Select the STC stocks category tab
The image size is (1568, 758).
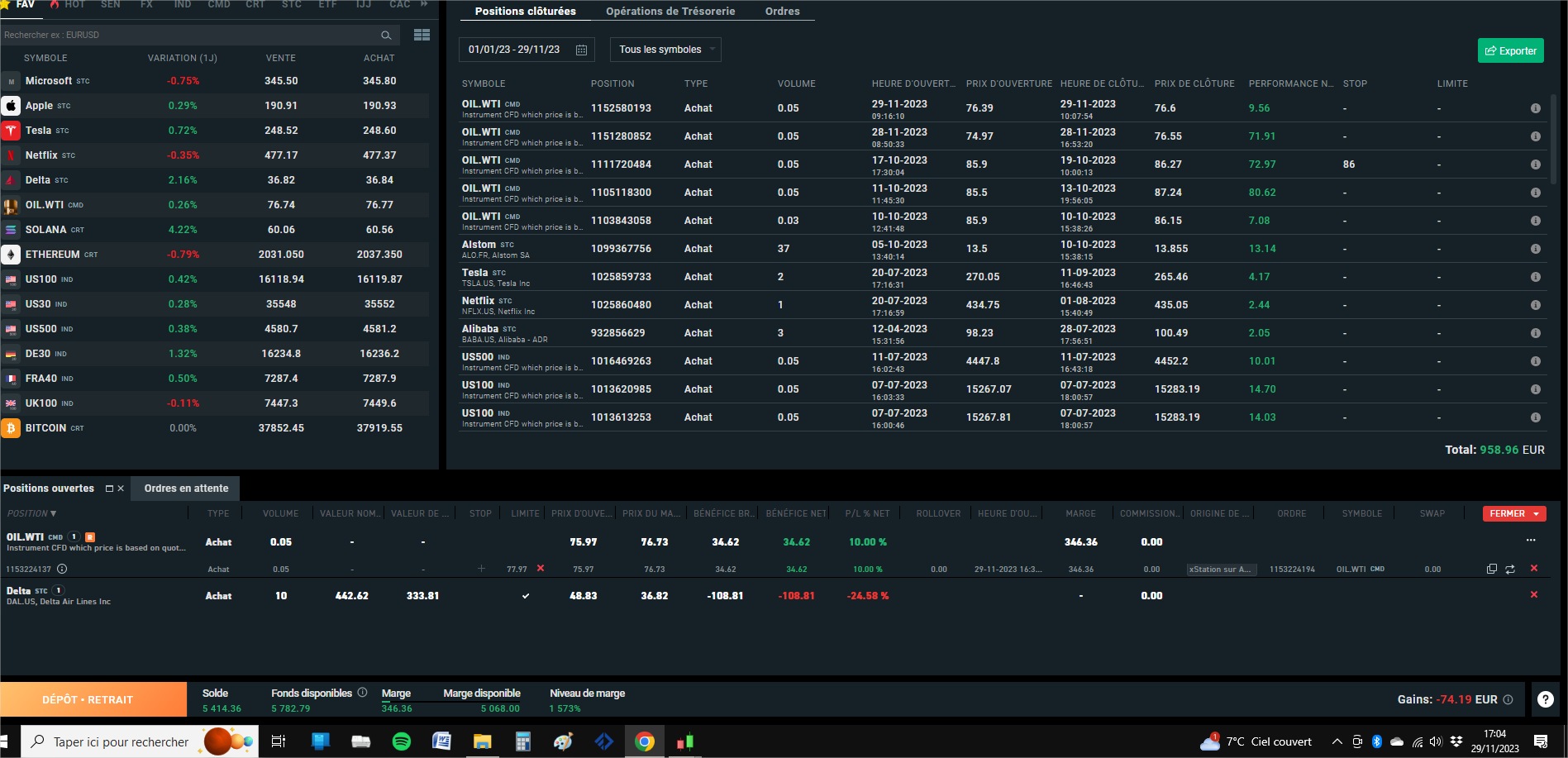[292, 4]
